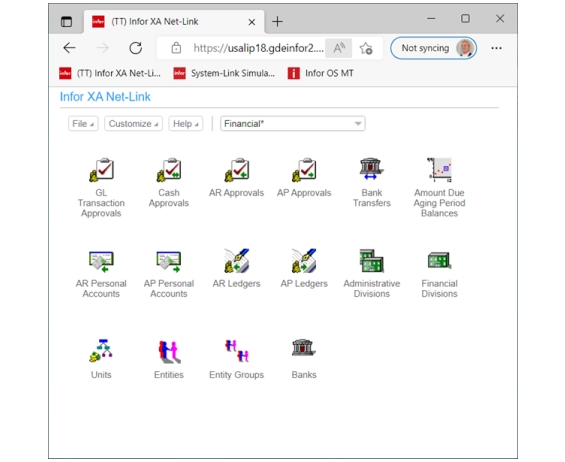565x462 pixels.
Task: Open the Cash Approvals icon
Action: pos(169,169)
